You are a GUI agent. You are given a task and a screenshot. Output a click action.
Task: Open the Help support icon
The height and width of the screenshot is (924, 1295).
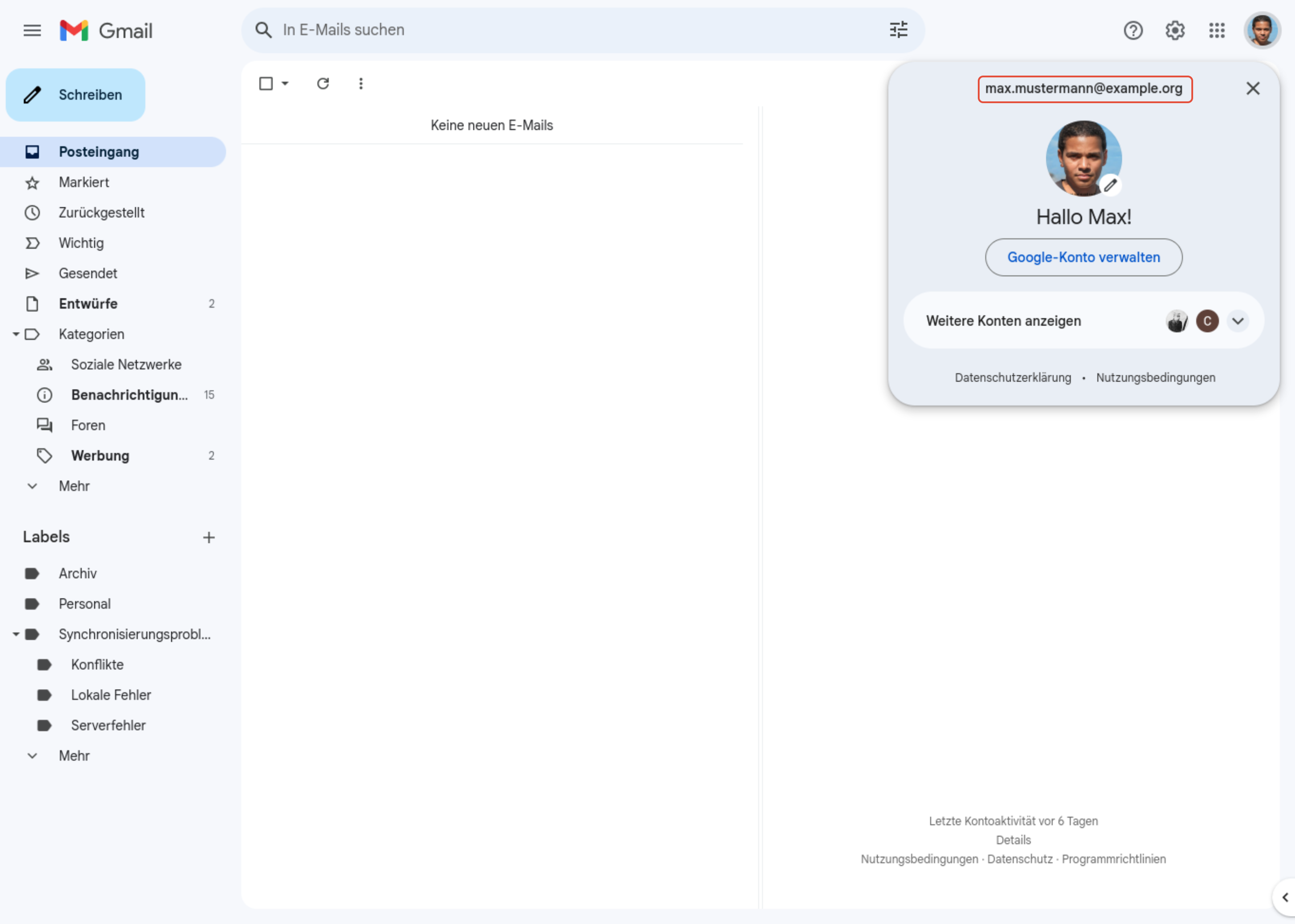1133,30
